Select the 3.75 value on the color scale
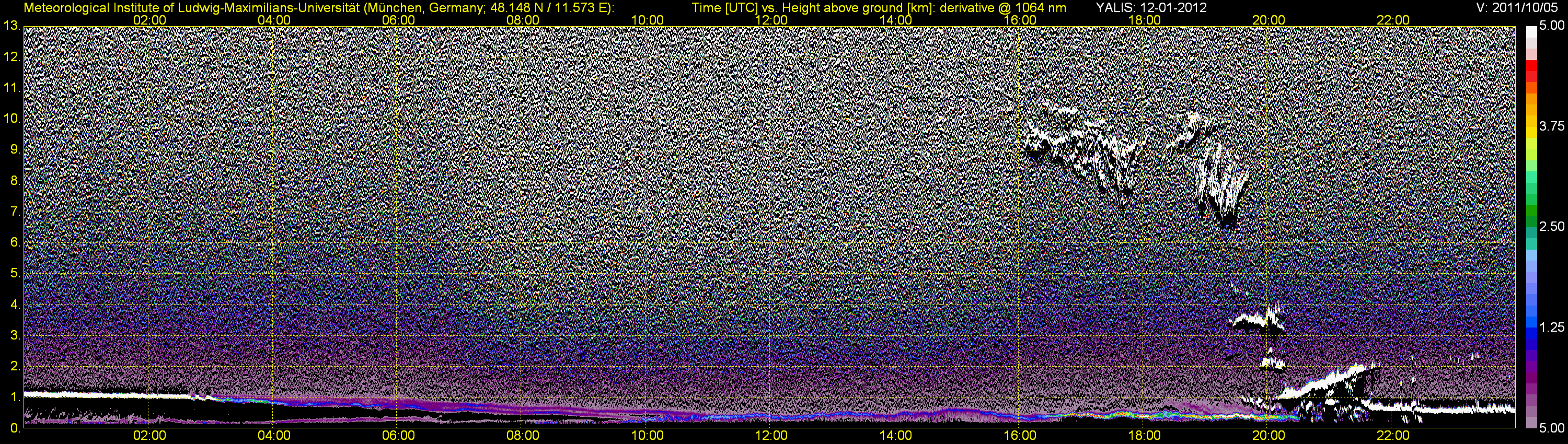Image resolution: width=1568 pixels, height=444 pixels. point(1552,126)
